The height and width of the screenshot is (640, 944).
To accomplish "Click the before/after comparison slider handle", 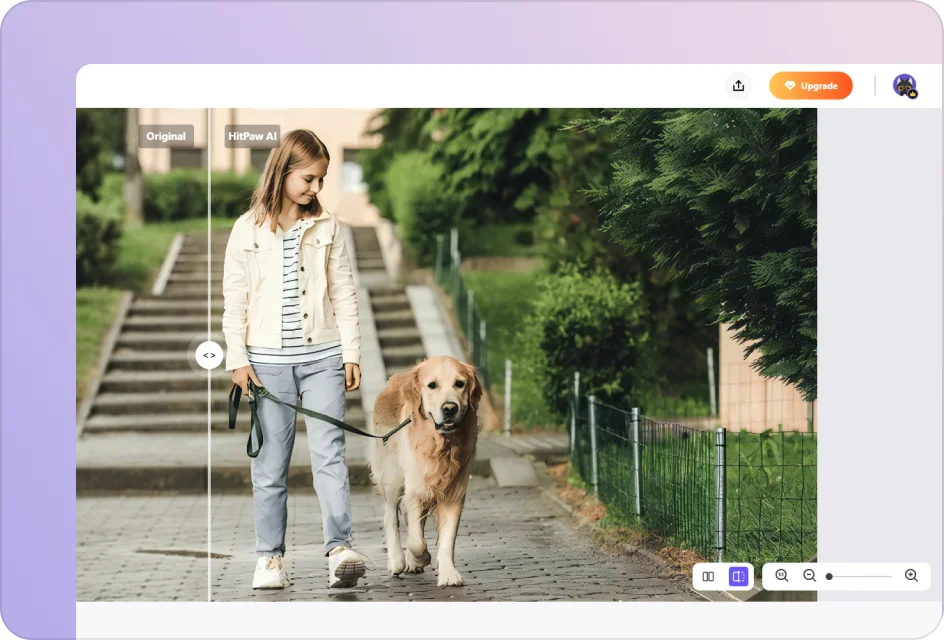I will click(x=209, y=355).
